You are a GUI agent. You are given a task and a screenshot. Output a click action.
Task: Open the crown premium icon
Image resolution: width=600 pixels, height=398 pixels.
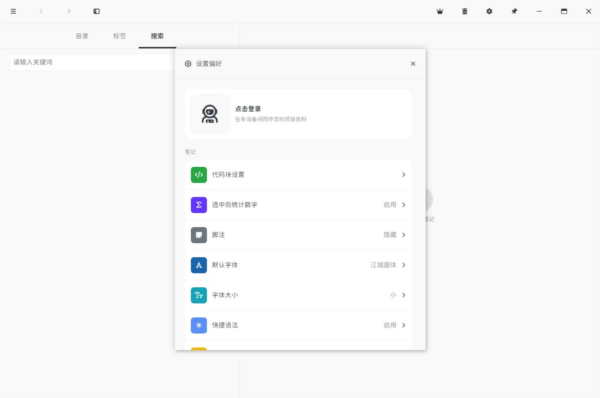coord(440,11)
